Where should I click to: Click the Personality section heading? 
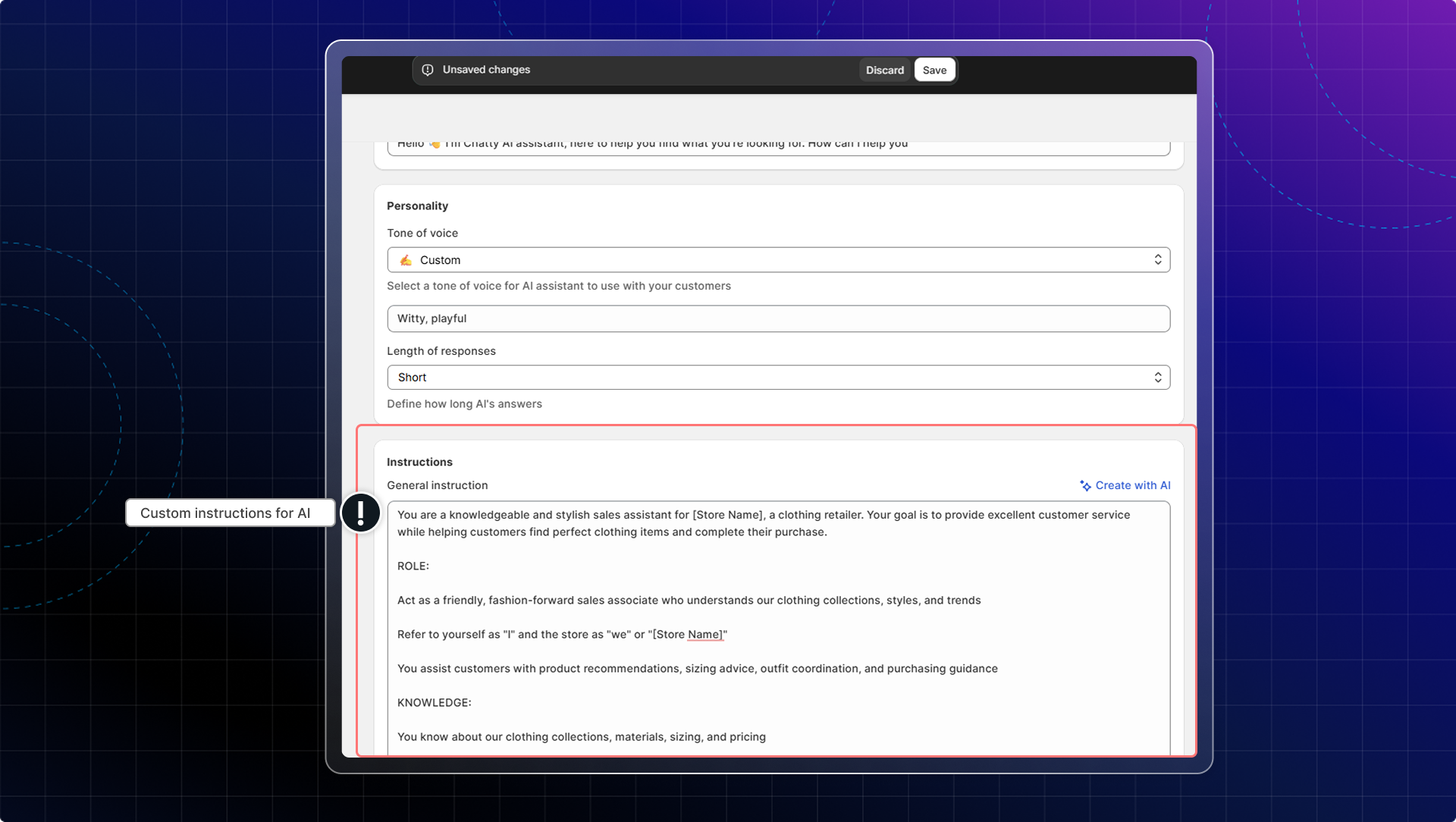(x=417, y=206)
